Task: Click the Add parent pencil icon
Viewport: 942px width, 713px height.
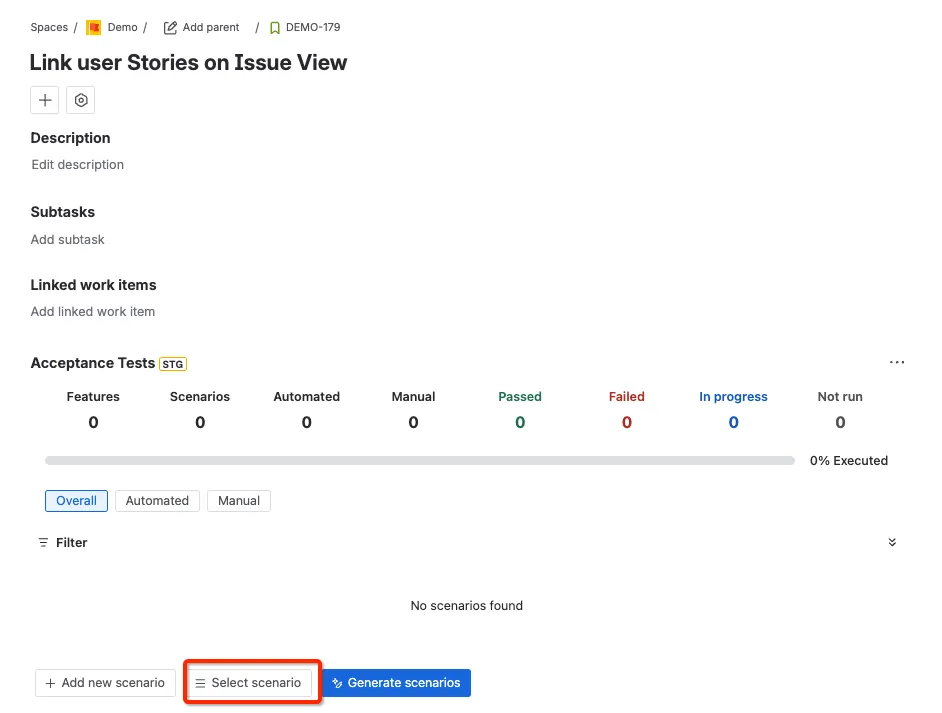Action: point(170,28)
